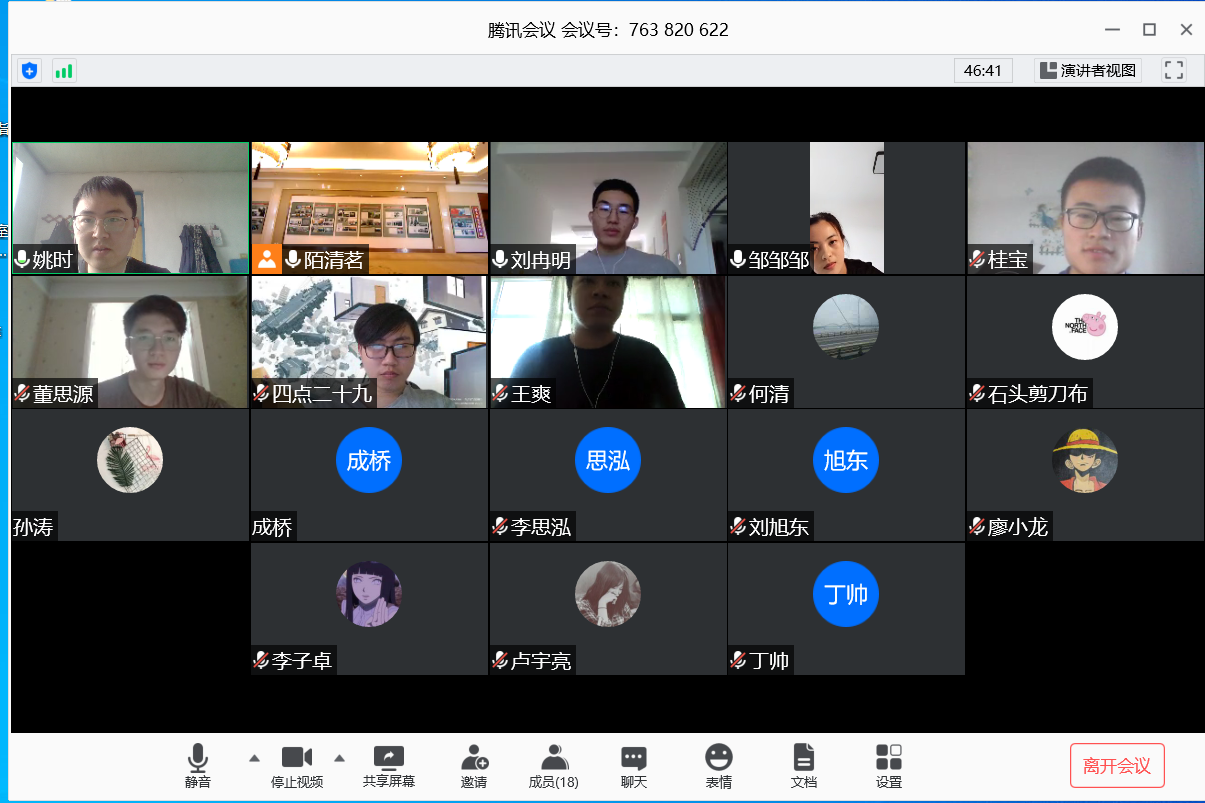Select 姚时's video tile
This screenshot has width=1205, height=803.
[130, 207]
